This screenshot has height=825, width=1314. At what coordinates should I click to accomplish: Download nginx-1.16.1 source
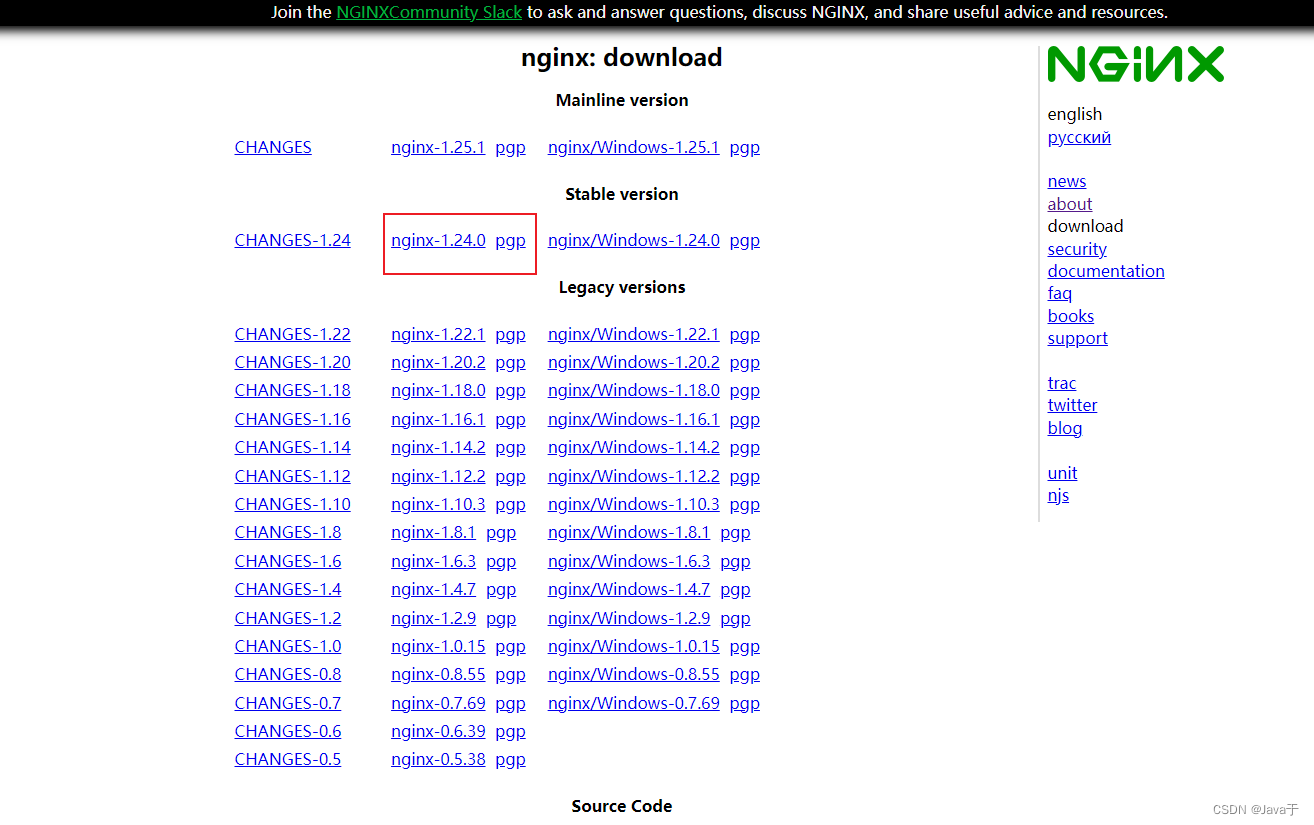[438, 419]
